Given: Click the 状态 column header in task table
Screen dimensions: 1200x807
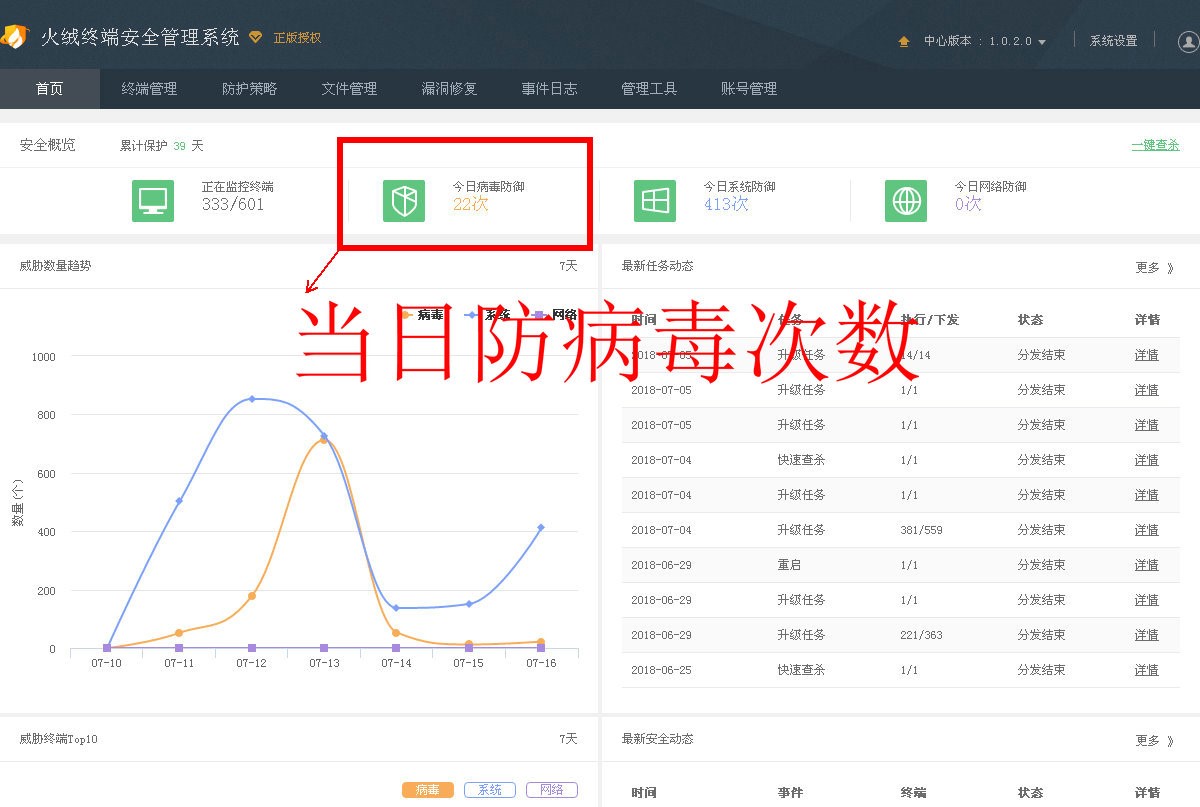Looking at the screenshot, I should (1030, 320).
